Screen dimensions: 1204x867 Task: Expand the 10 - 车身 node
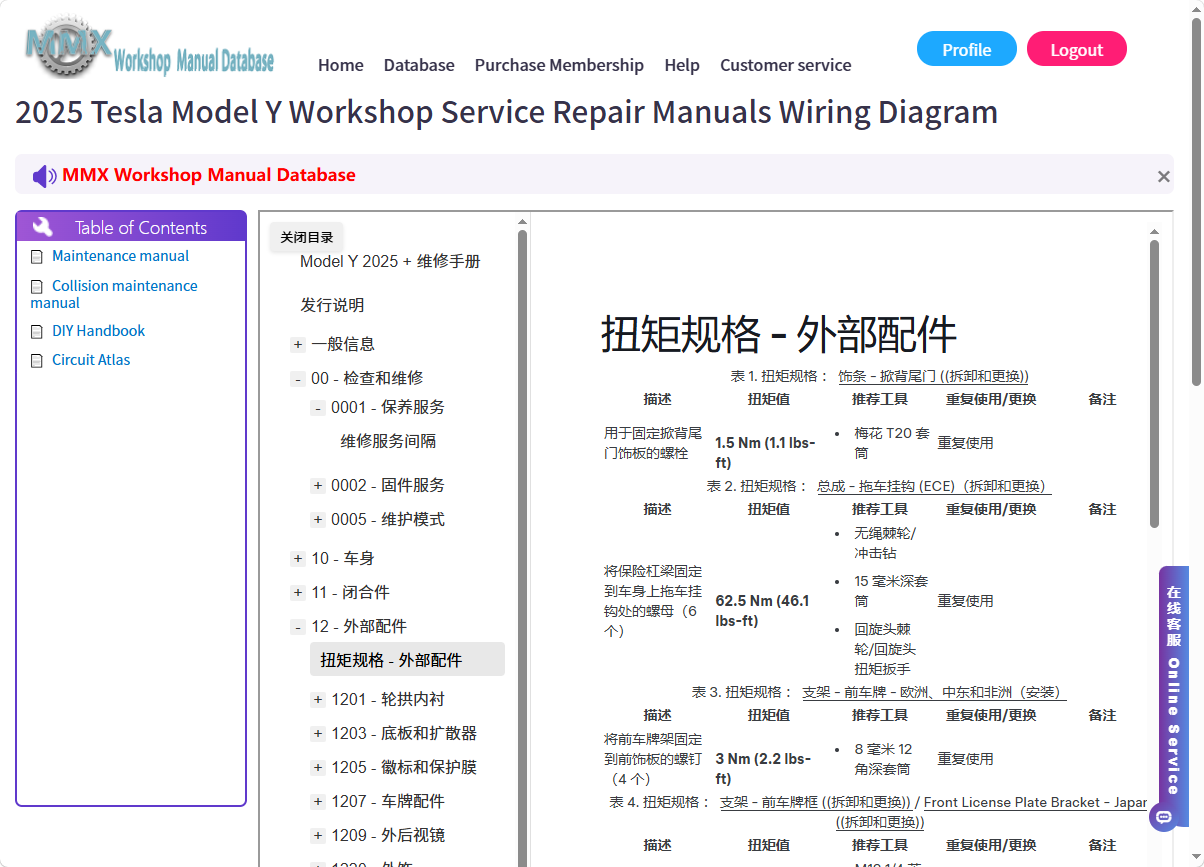[298, 559]
